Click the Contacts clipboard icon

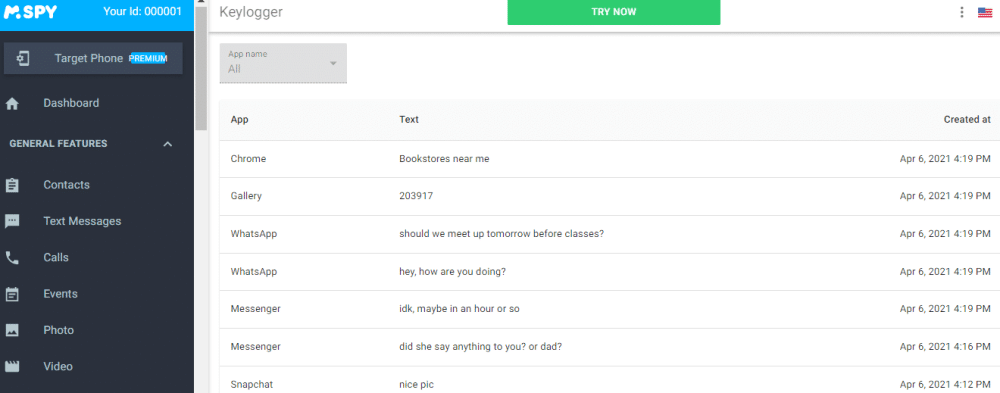[x=11, y=186]
